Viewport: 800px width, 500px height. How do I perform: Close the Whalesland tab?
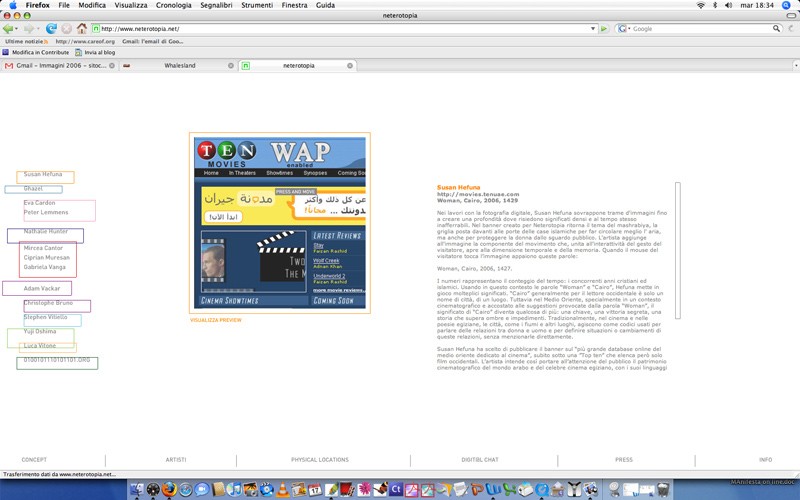pos(231,66)
